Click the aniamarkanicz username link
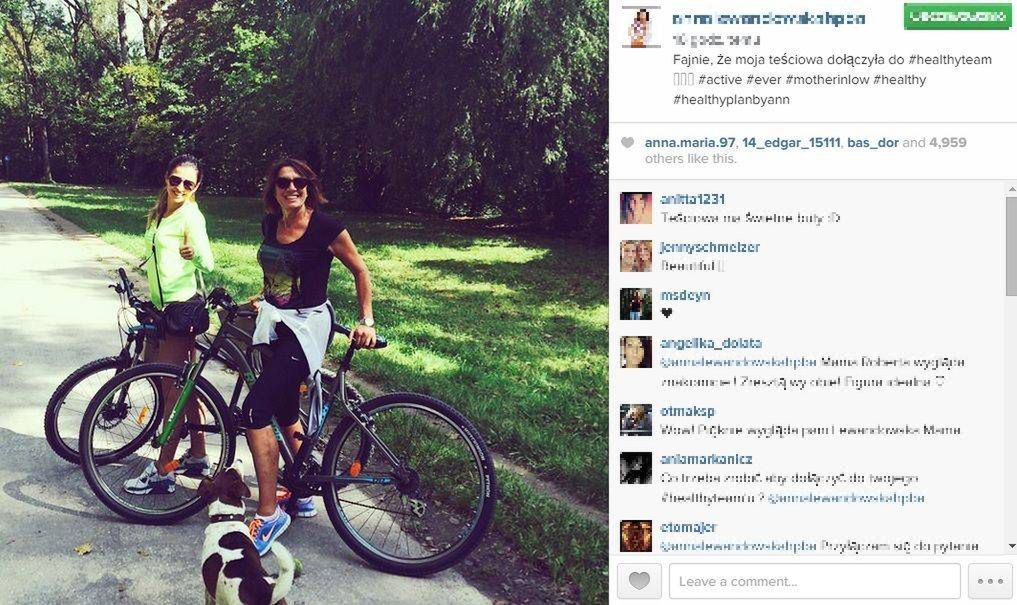This screenshot has height=605, width=1017. (706, 459)
